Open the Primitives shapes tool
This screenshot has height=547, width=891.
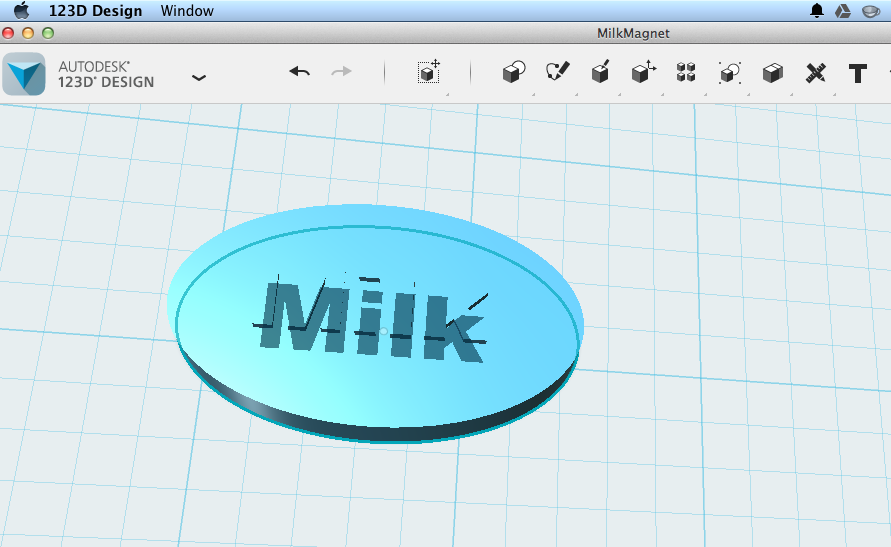(514, 72)
